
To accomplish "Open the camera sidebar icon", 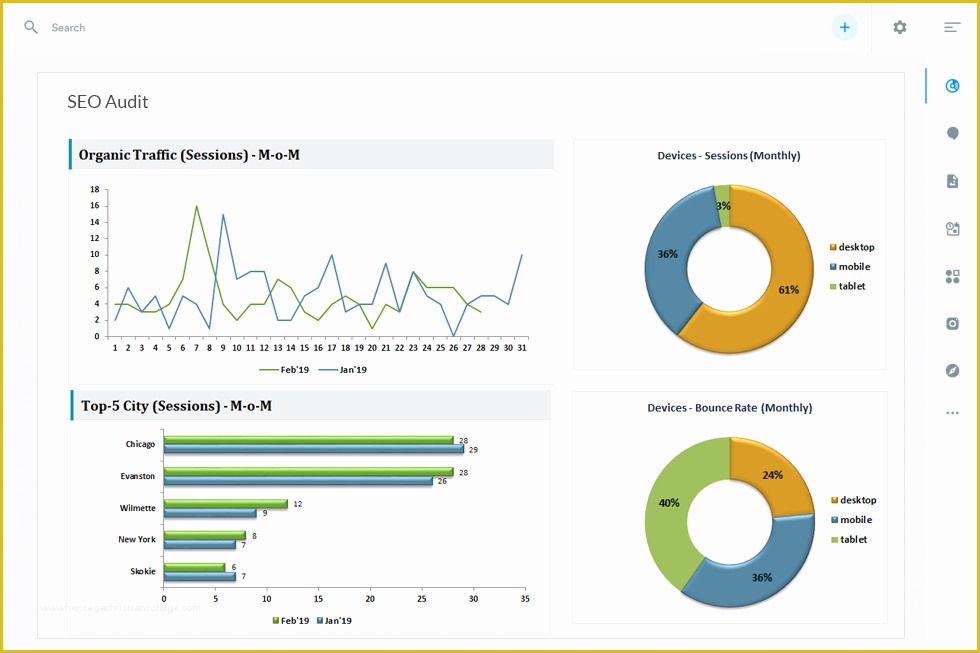I will pos(952,323).
